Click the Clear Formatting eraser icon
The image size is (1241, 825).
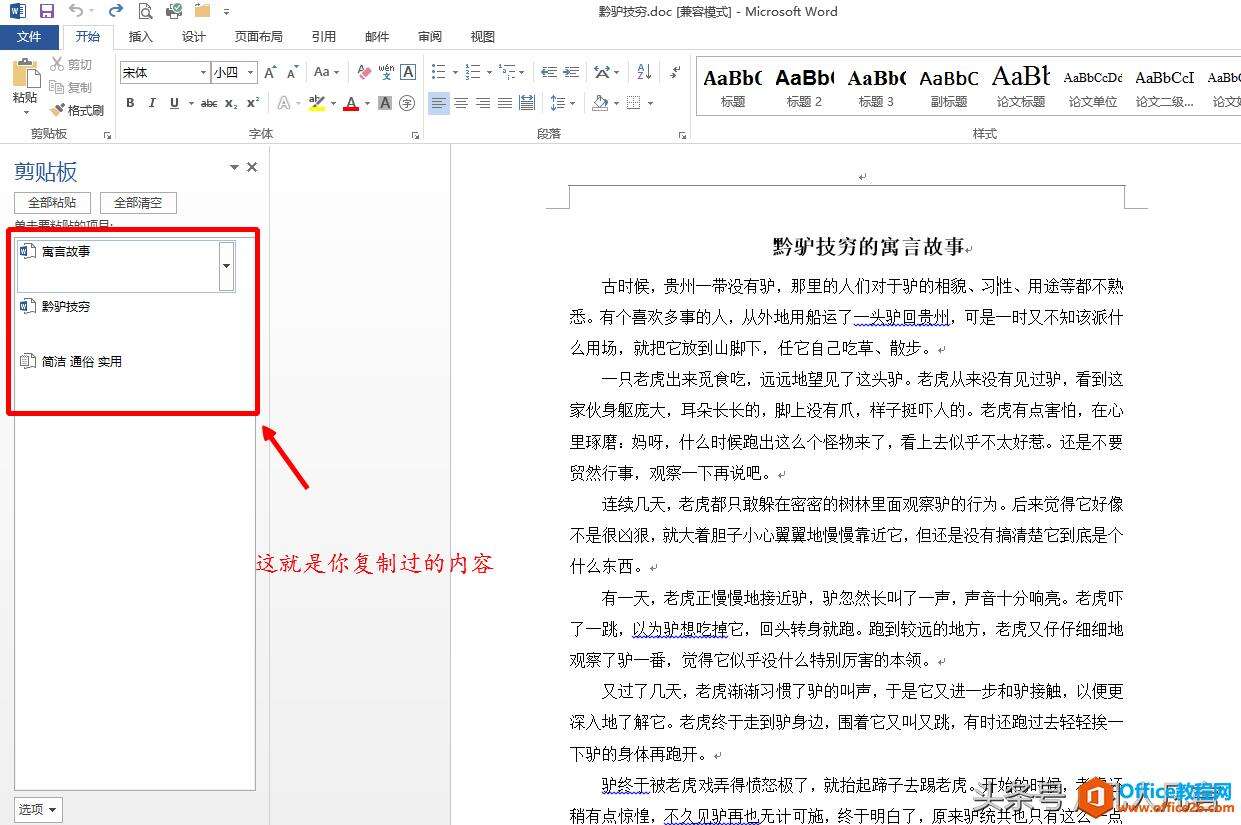(x=364, y=72)
